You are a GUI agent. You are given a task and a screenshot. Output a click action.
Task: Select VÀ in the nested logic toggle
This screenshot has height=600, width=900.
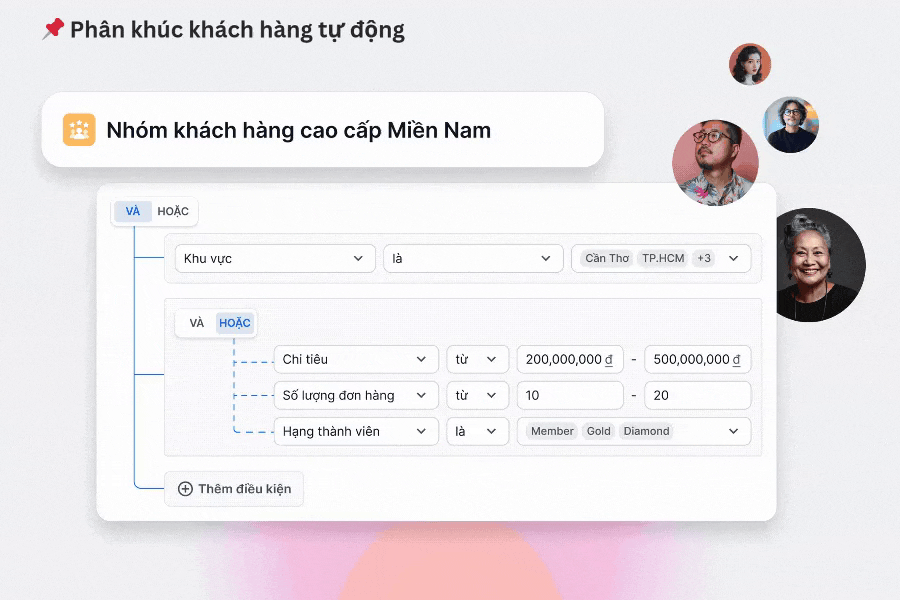[197, 323]
